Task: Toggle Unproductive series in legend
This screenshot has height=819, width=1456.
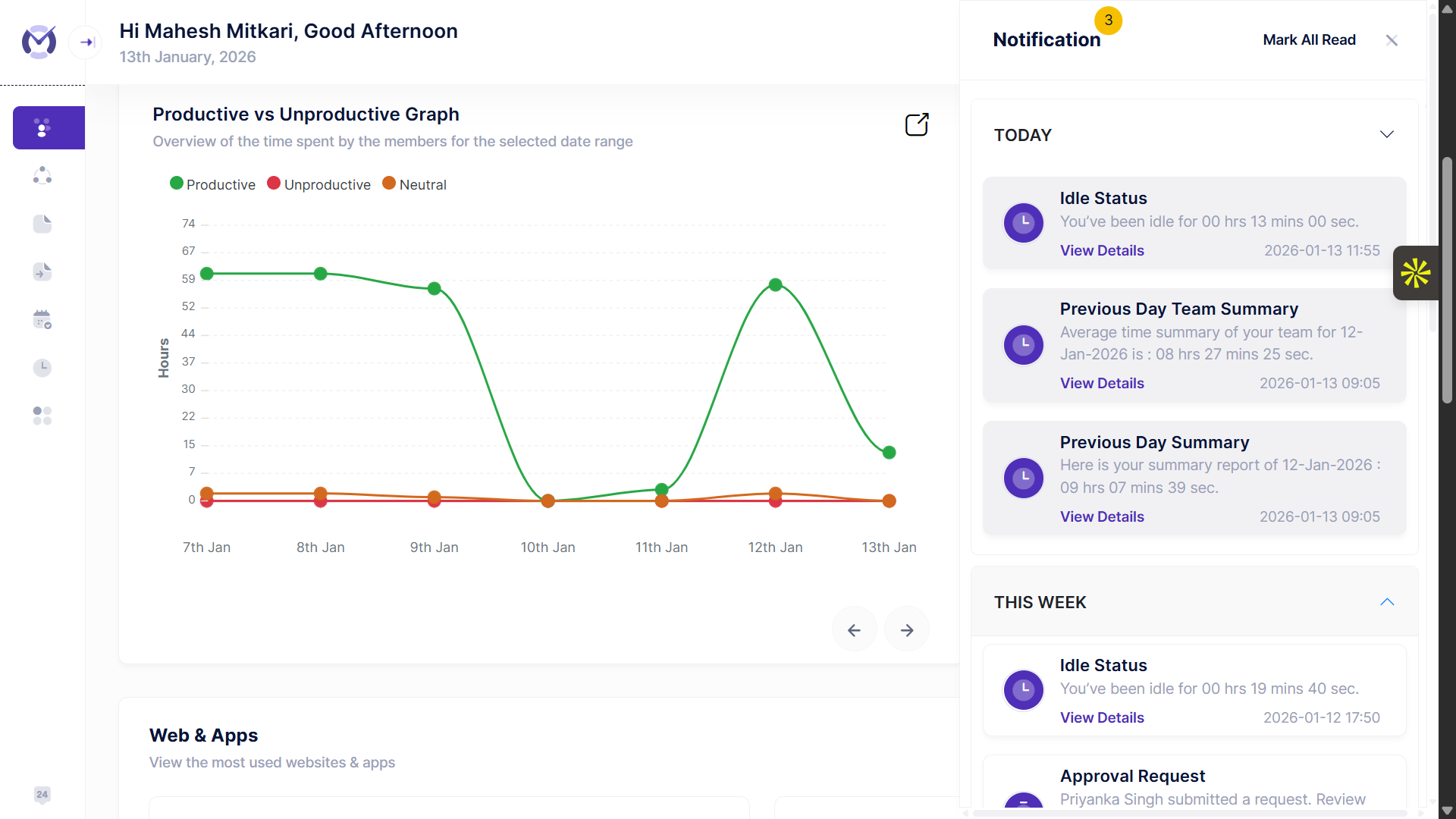Action: [x=318, y=184]
